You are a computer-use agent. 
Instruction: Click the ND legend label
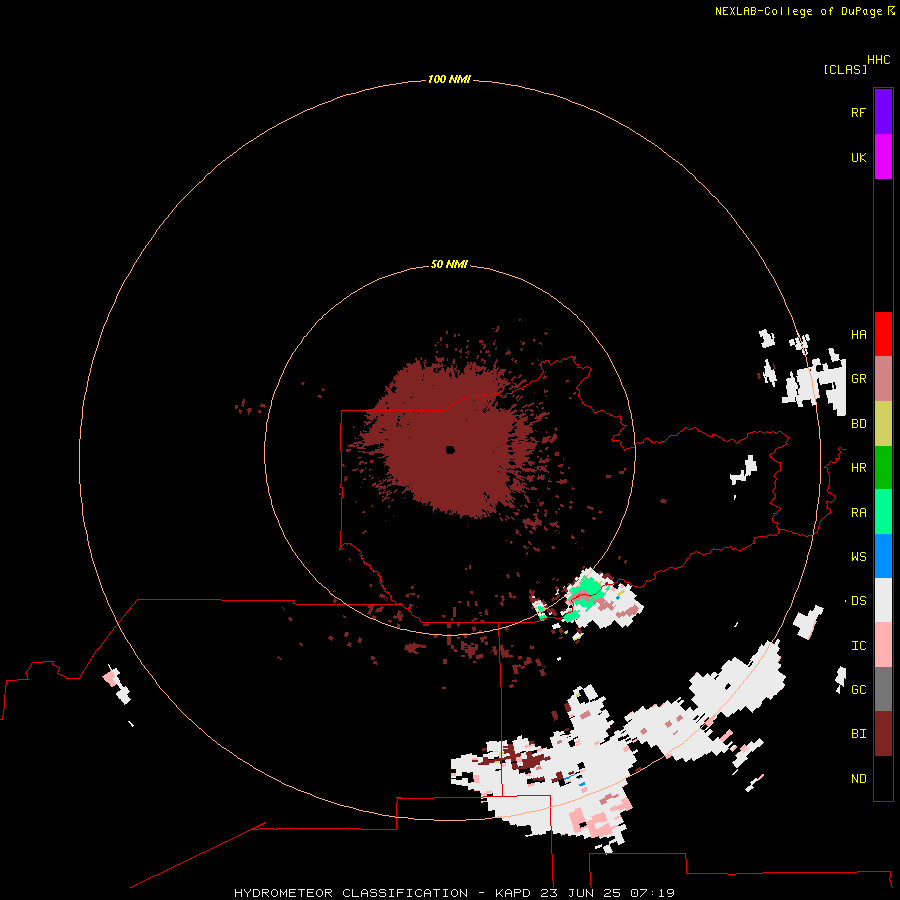(858, 779)
